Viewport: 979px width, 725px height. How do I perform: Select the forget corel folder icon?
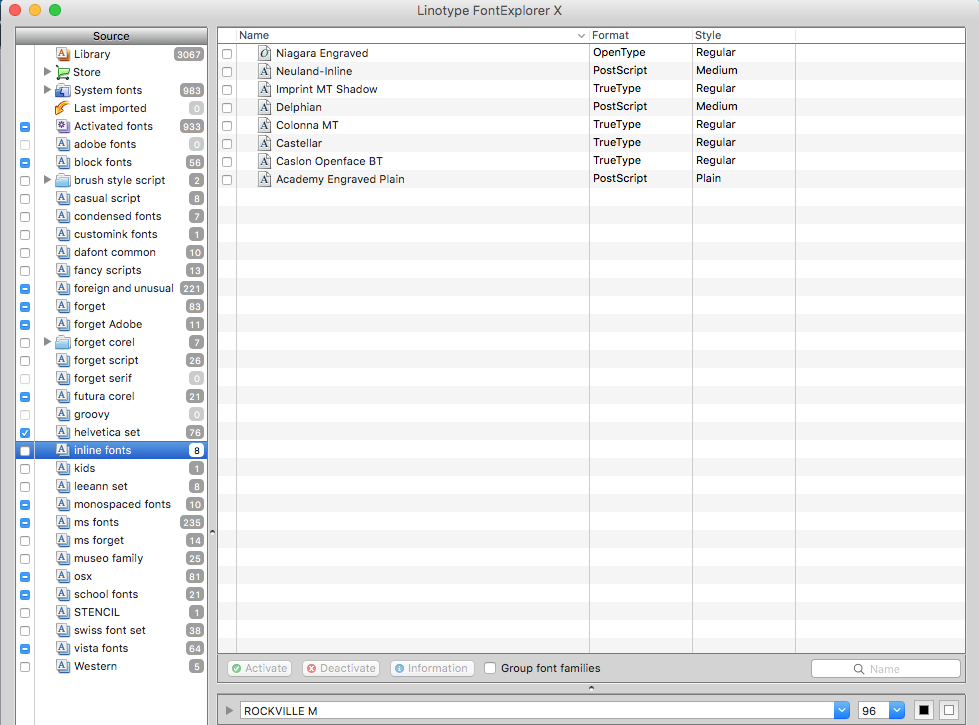pos(62,342)
